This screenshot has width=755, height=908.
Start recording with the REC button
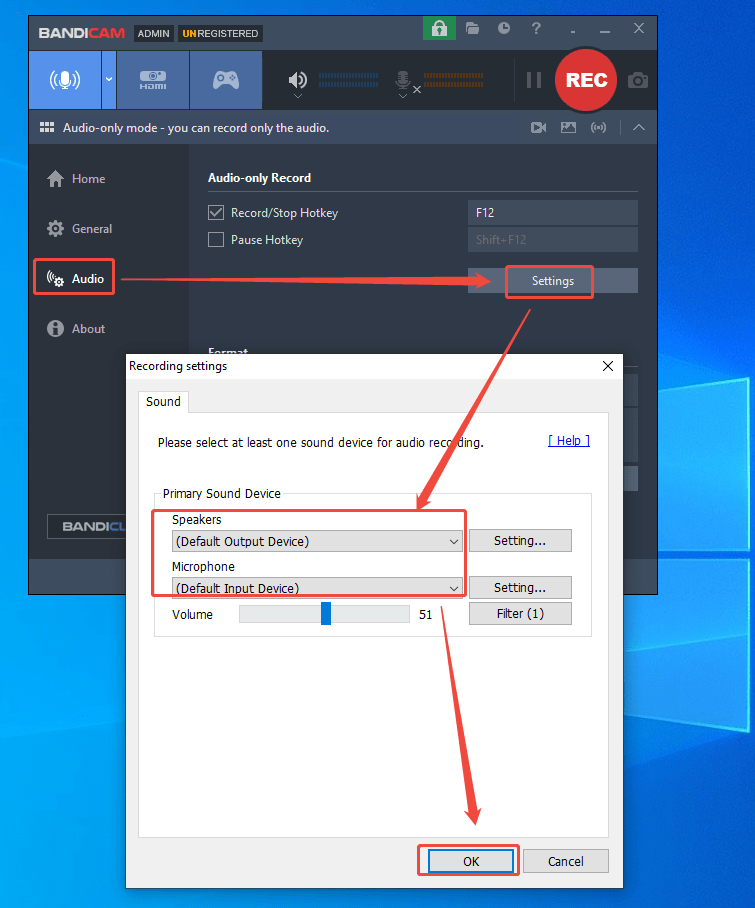[586, 80]
